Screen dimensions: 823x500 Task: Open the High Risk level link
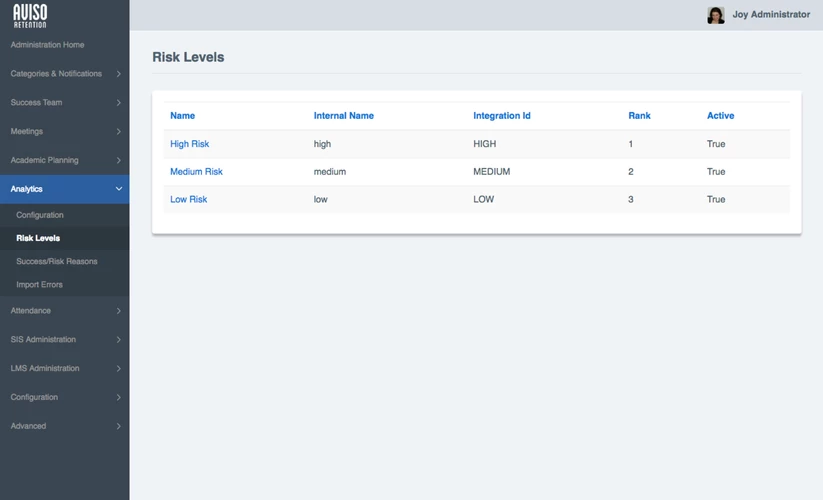tap(189, 144)
